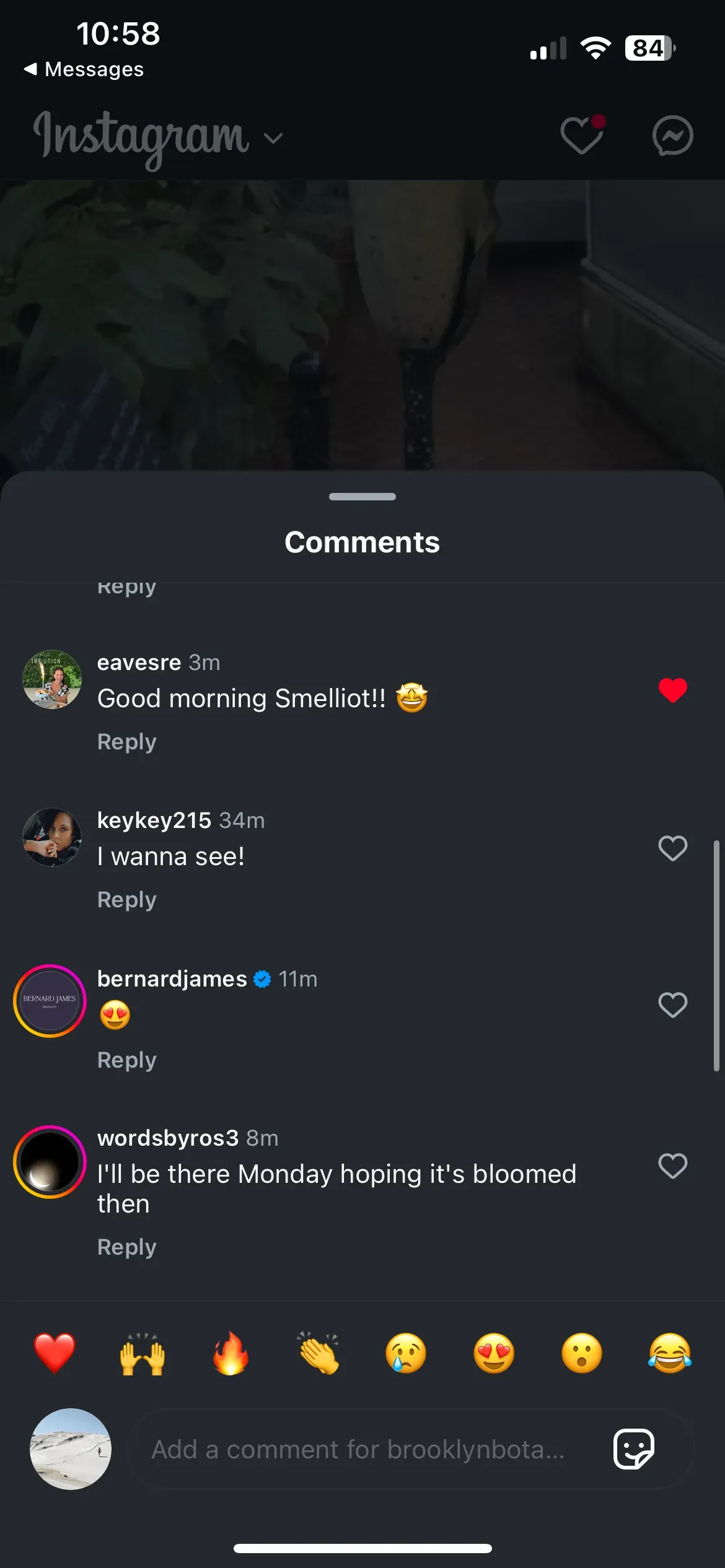Insert the clapping hands emoji
Image resolution: width=725 pixels, height=1568 pixels.
coord(319,1353)
